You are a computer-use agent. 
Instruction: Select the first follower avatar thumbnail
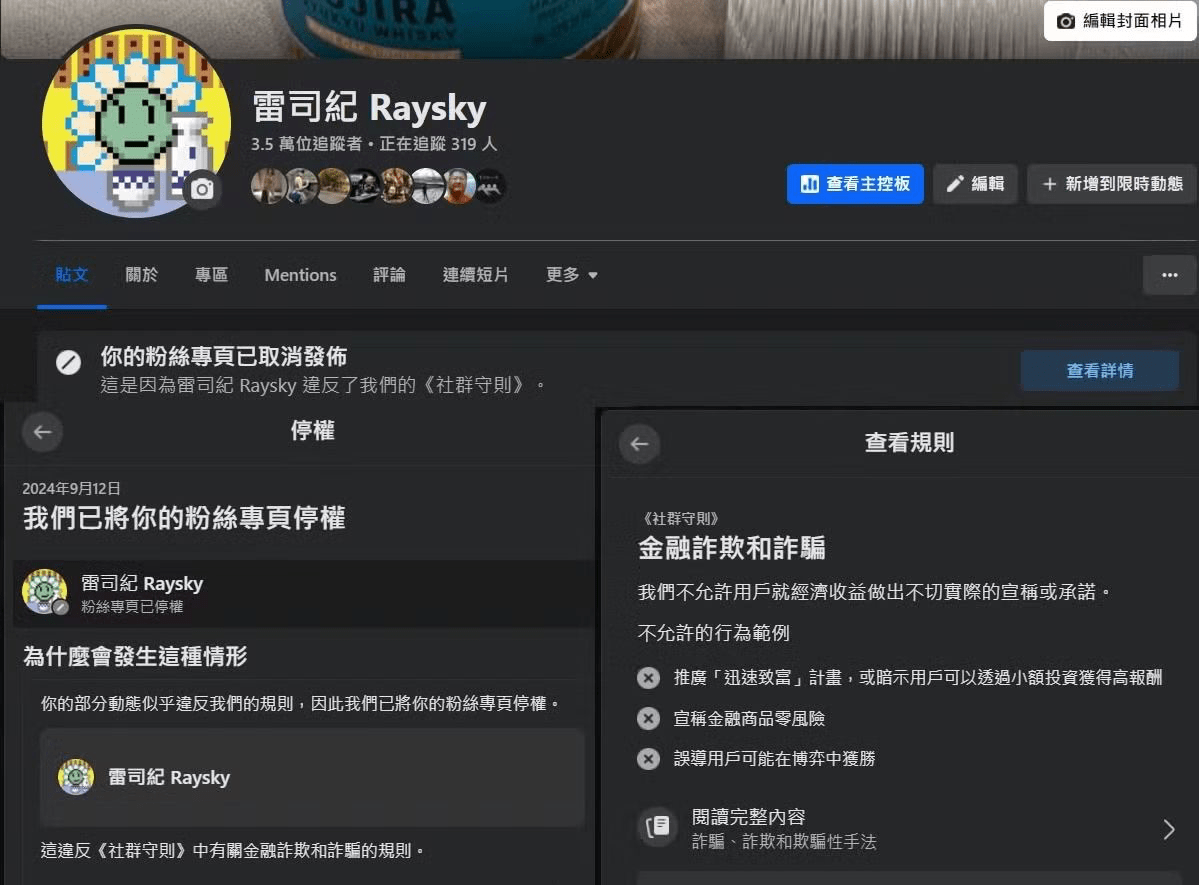(268, 186)
